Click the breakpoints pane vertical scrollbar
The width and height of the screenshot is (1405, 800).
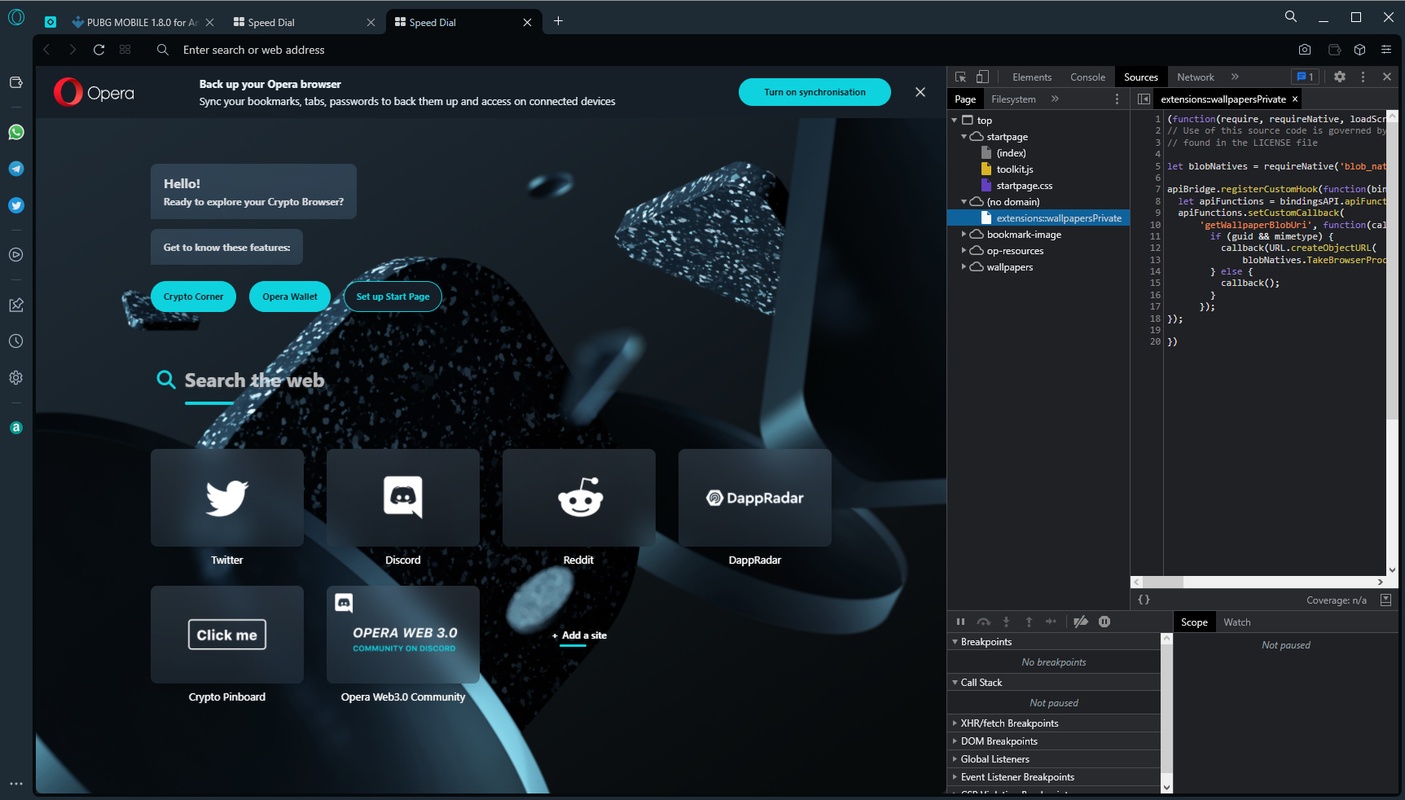1166,700
